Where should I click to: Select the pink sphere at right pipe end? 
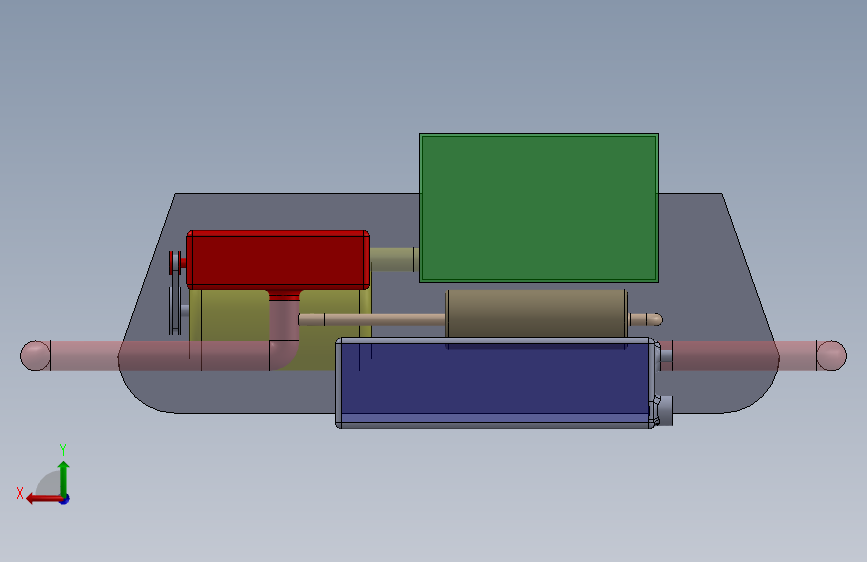(831, 356)
